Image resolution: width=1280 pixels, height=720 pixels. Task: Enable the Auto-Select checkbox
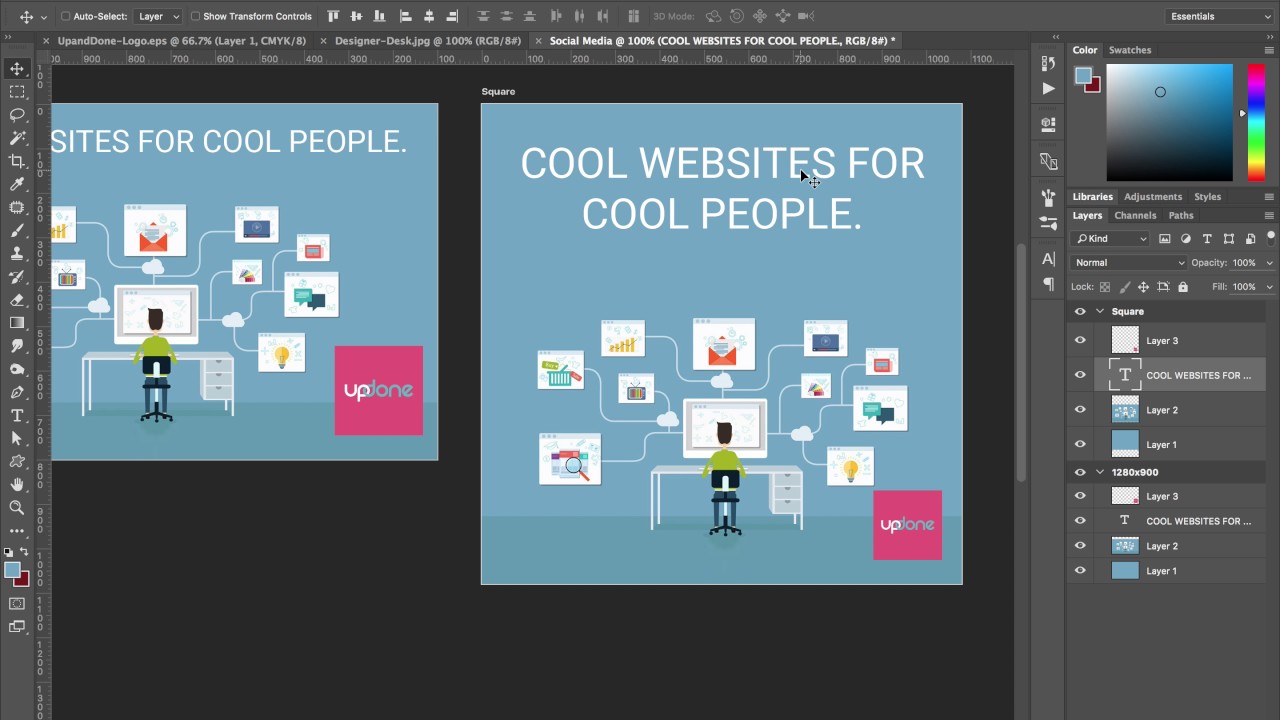click(66, 16)
